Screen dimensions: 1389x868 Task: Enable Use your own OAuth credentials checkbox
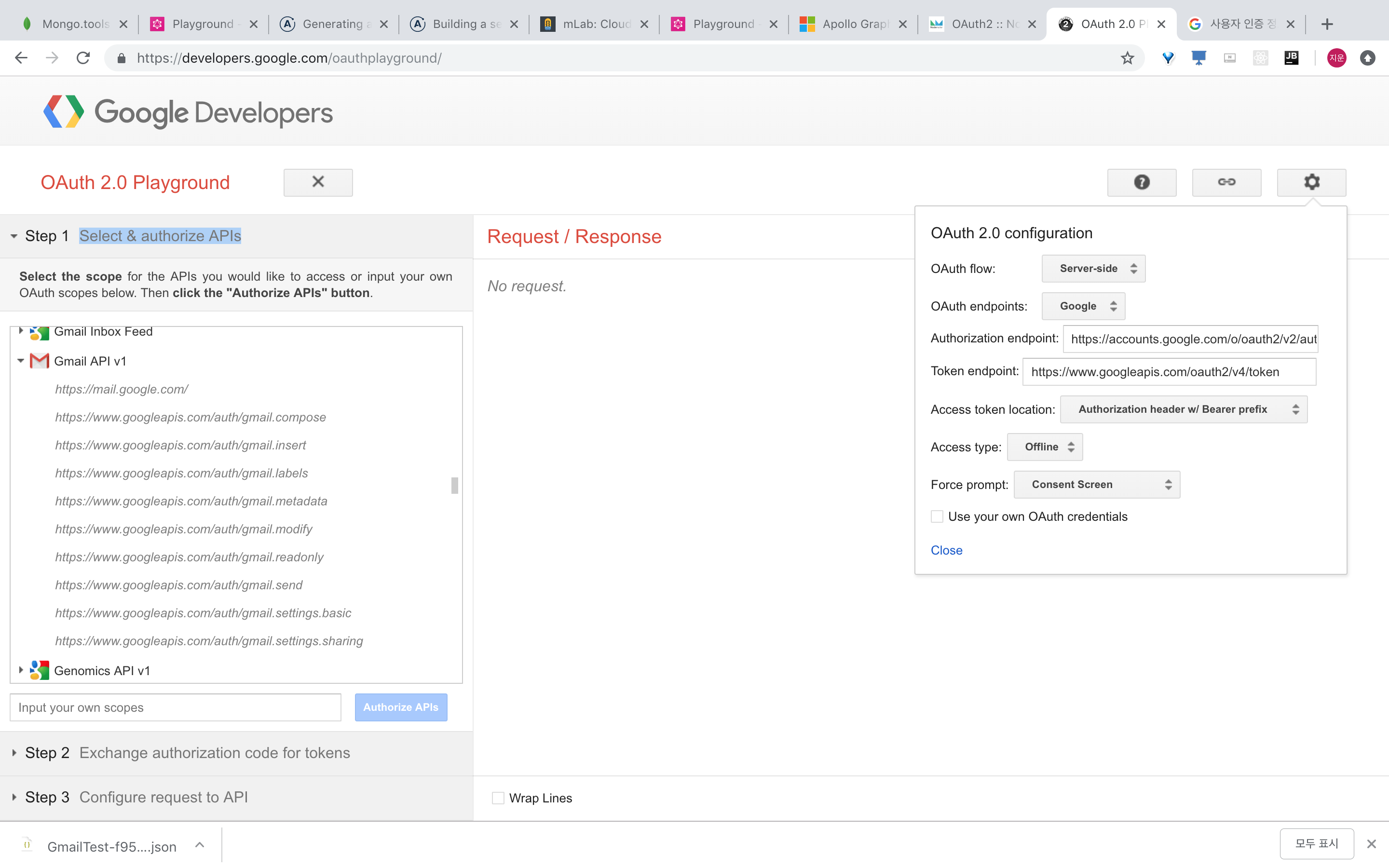(937, 516)
